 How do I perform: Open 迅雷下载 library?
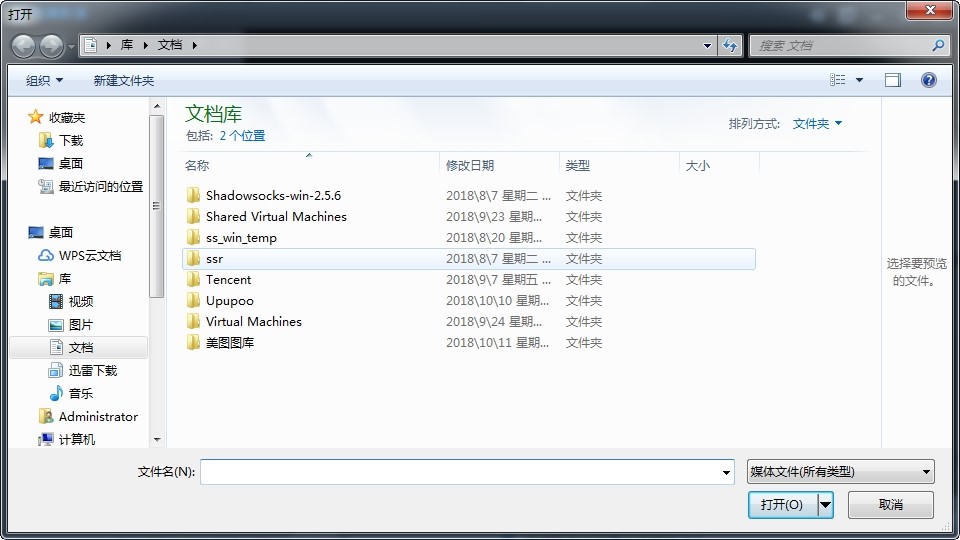83,370
